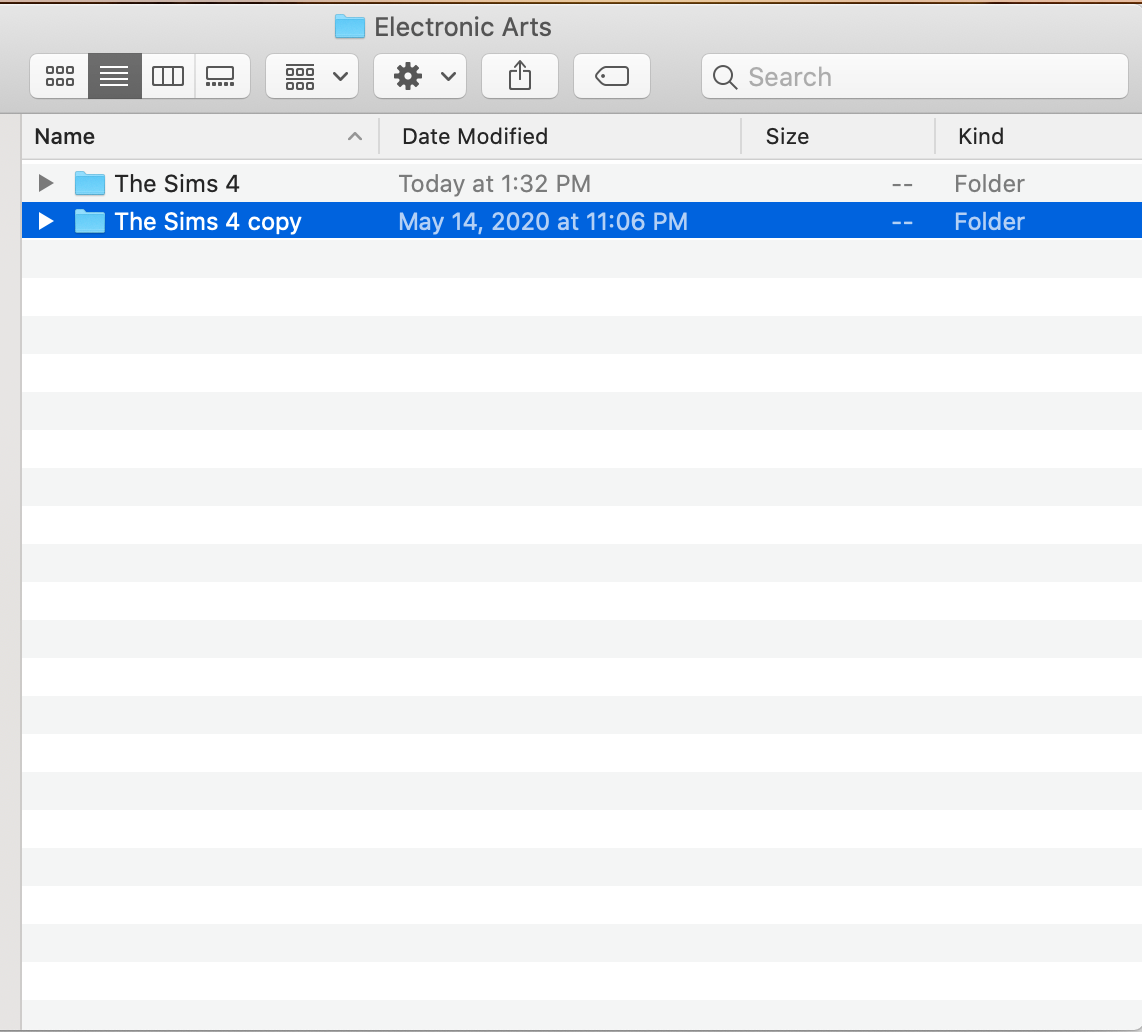
Task: Switch to column view
Action: [x=168, y=76]
